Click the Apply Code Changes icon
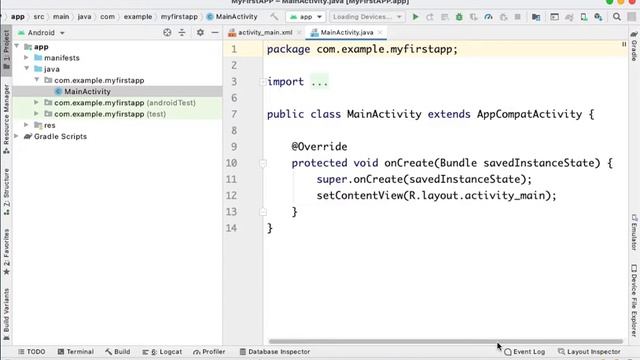 [444, 17]
